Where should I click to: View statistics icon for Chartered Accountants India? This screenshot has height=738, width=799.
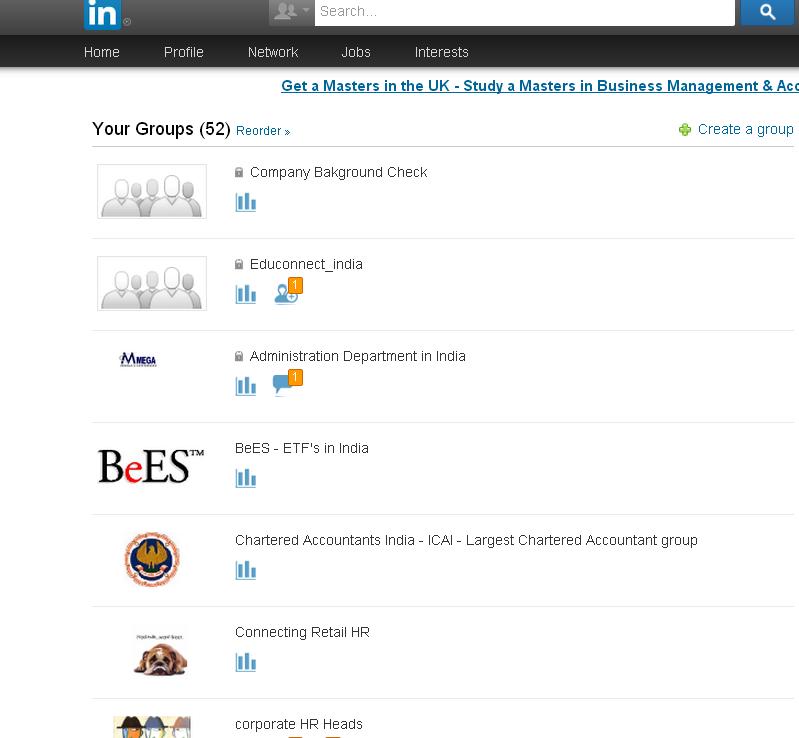pos(246,570)
